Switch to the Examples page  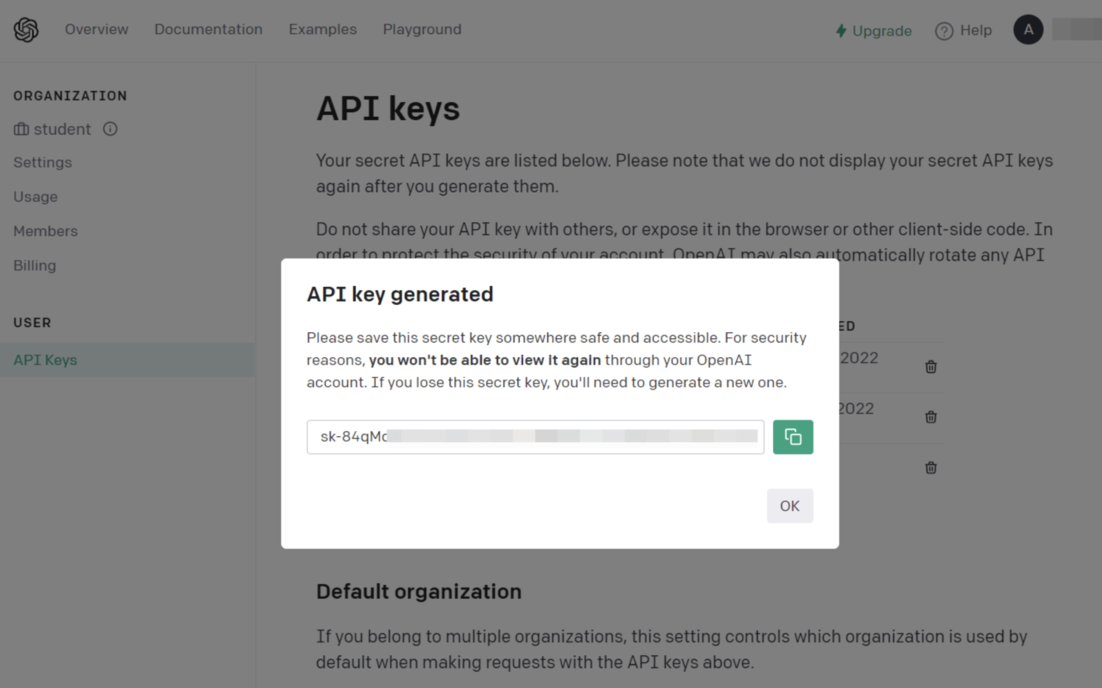pos(322,30)
